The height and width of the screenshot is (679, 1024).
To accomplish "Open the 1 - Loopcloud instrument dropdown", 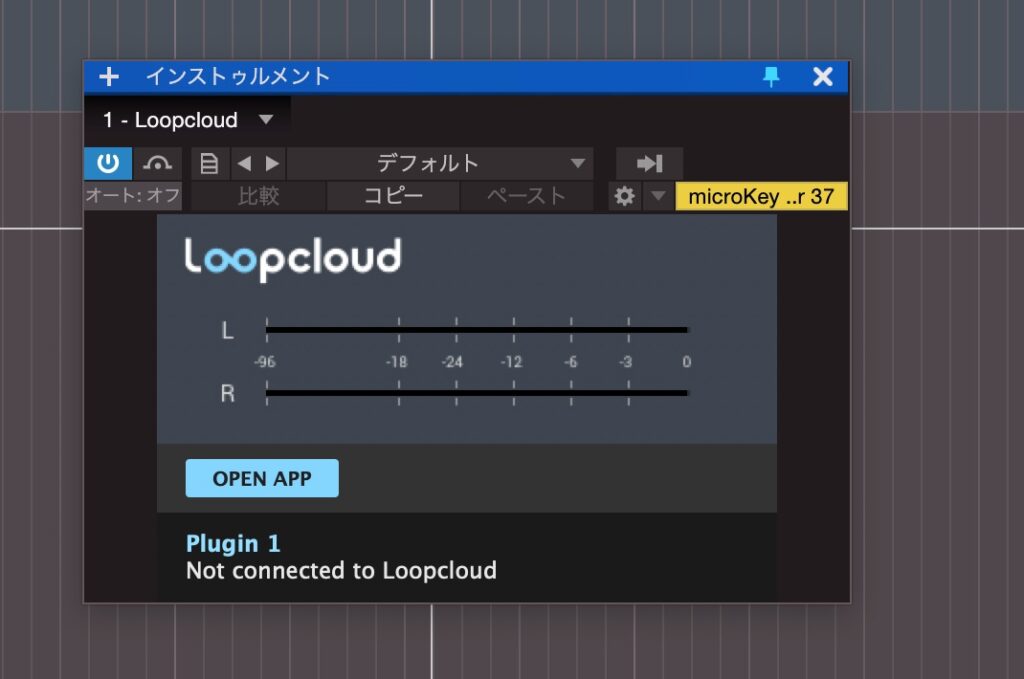I will (x=187, y=120).
